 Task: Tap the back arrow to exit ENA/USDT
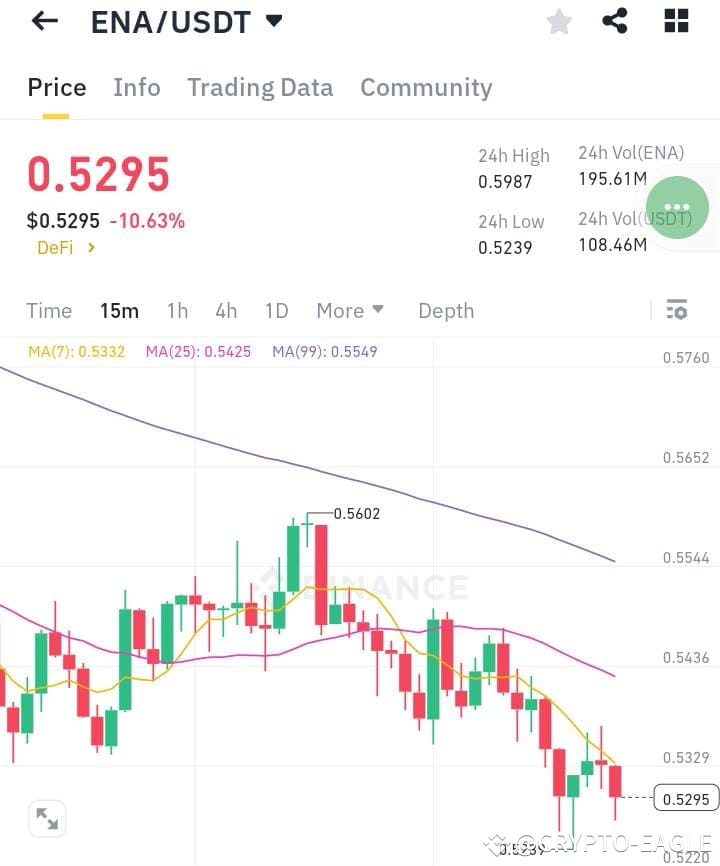pyautogui.click(x=44, y=20)
